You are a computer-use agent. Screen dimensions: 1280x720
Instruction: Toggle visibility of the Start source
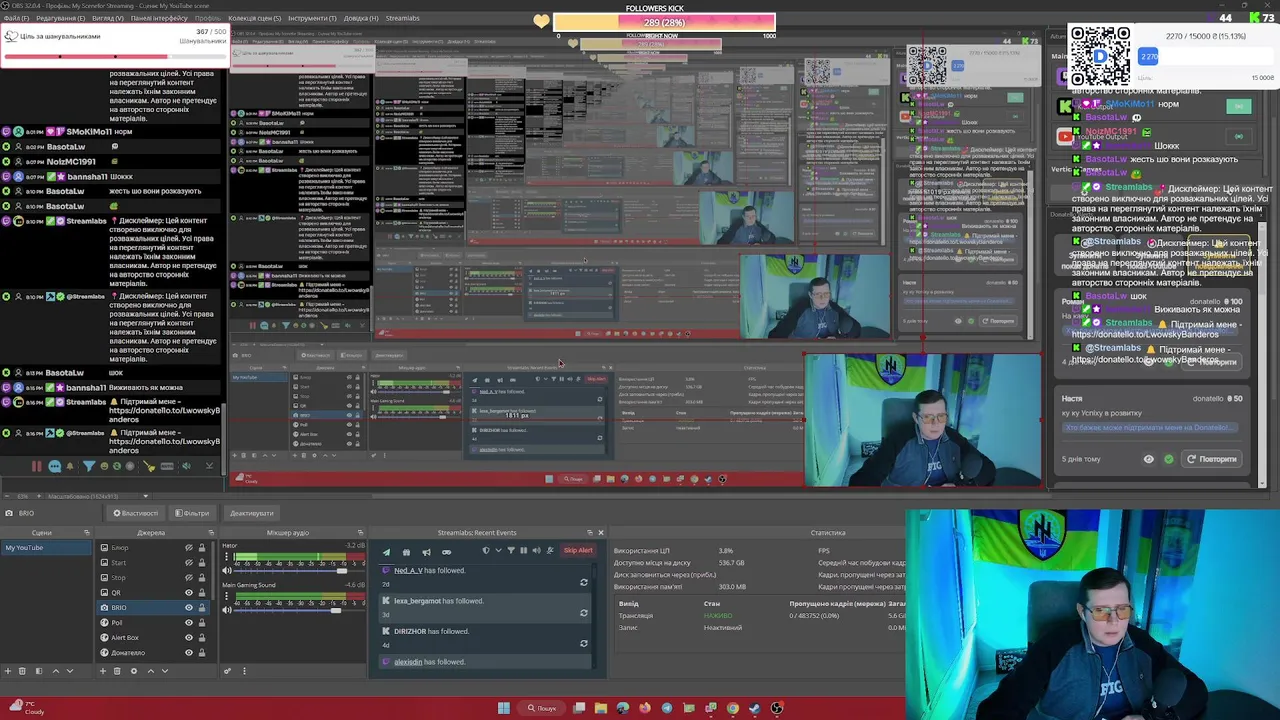point(189,563)
